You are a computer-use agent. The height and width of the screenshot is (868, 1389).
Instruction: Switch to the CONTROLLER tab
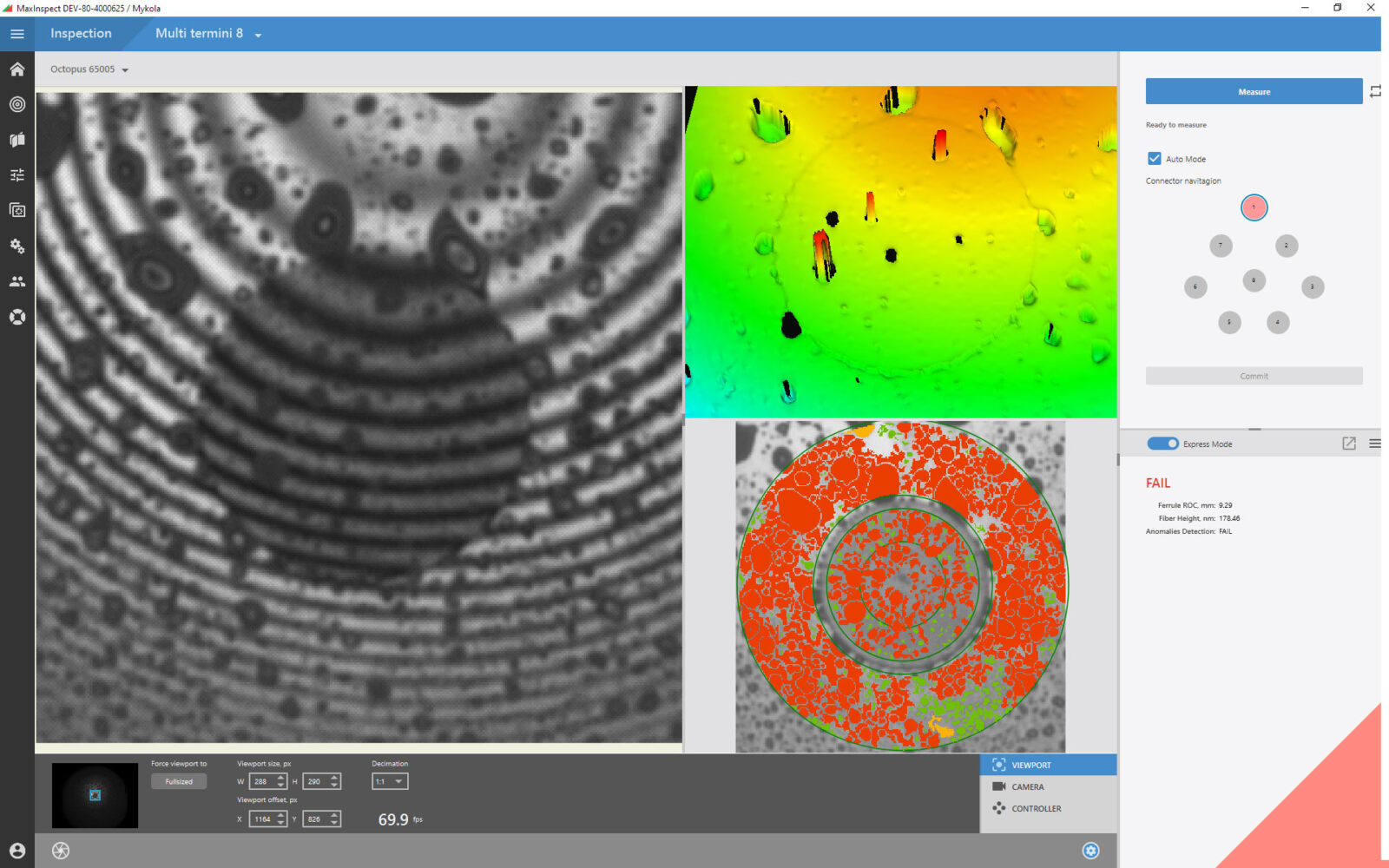pyautogui.click(x=1035, y=808)
